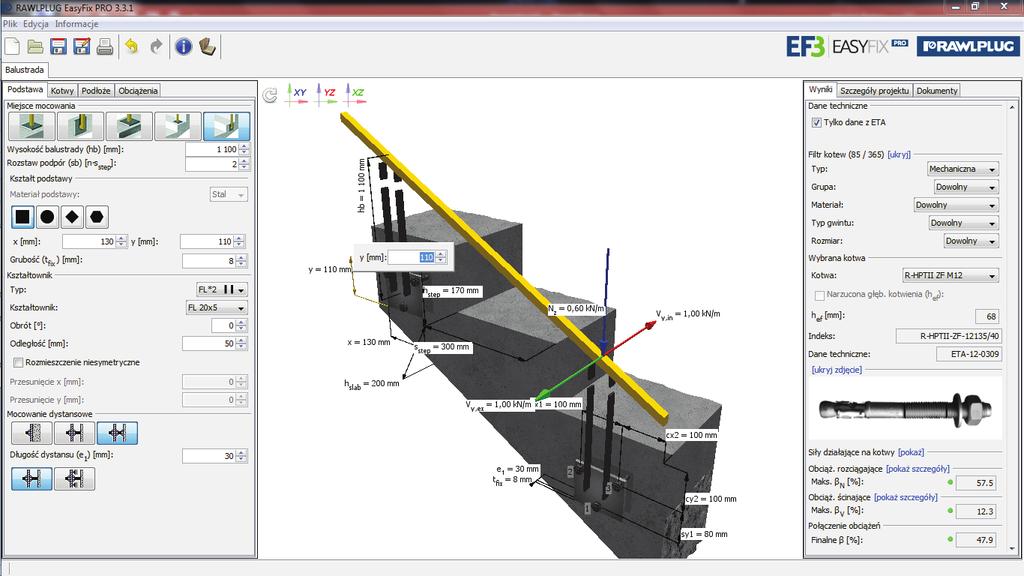Click the ukryj link beside Filtr kotew
Image resolution: width=1024 pixels, height=576 pixels.
pyautogui.click(x=899, y=155)
